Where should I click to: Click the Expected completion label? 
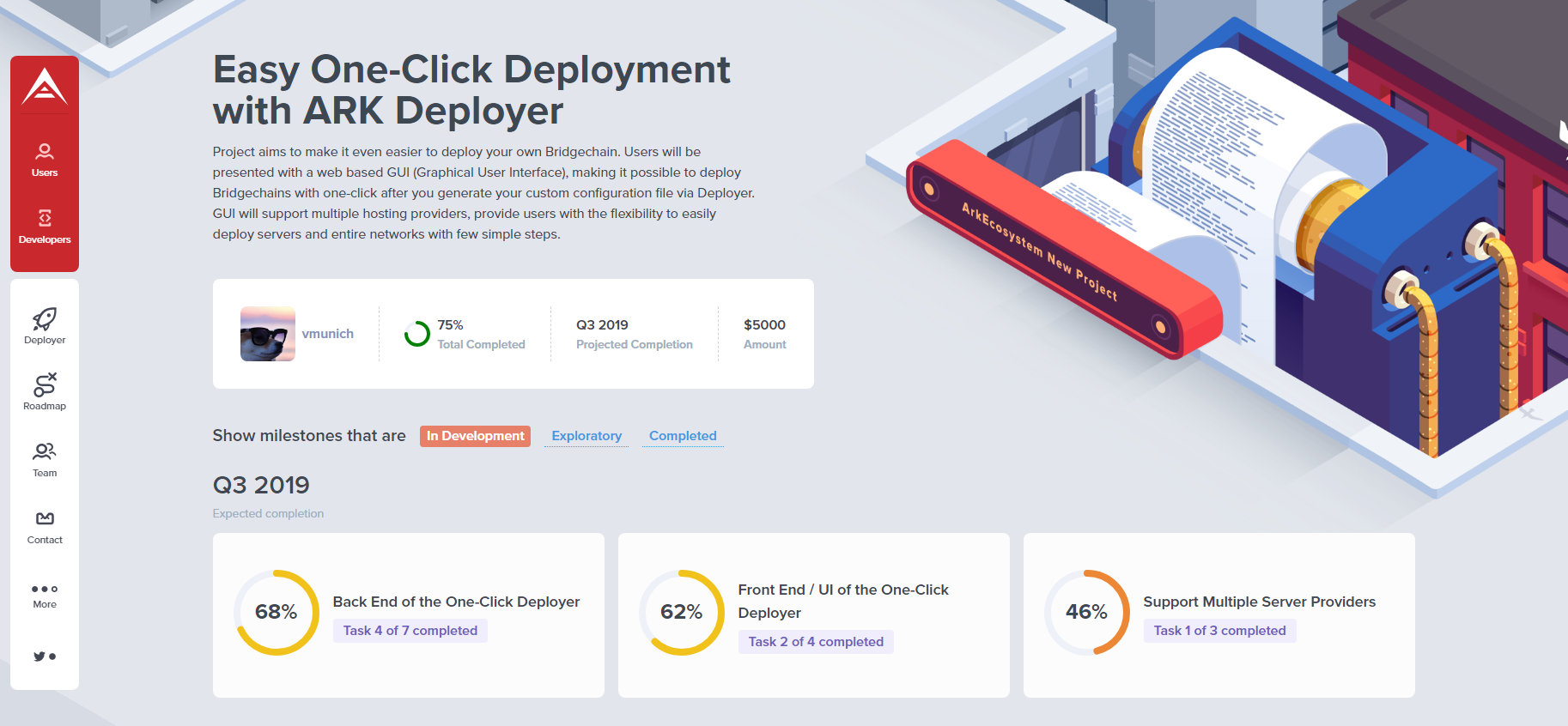[x=268, y=513]
